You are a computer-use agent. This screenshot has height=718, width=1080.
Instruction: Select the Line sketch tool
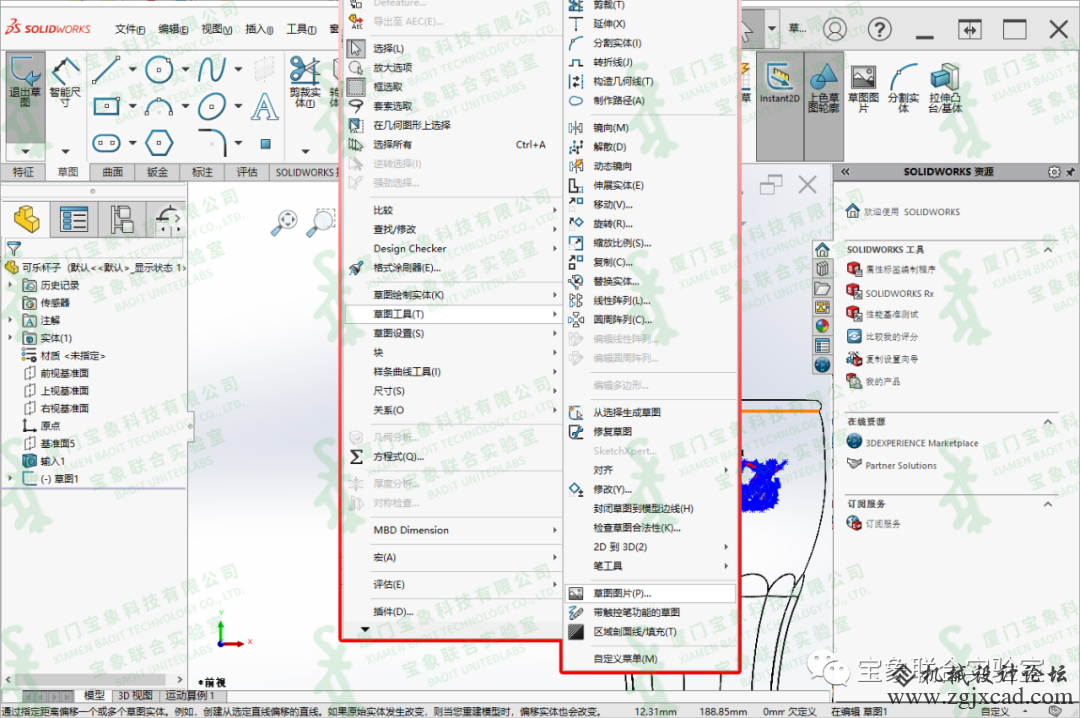pos(107,70)
